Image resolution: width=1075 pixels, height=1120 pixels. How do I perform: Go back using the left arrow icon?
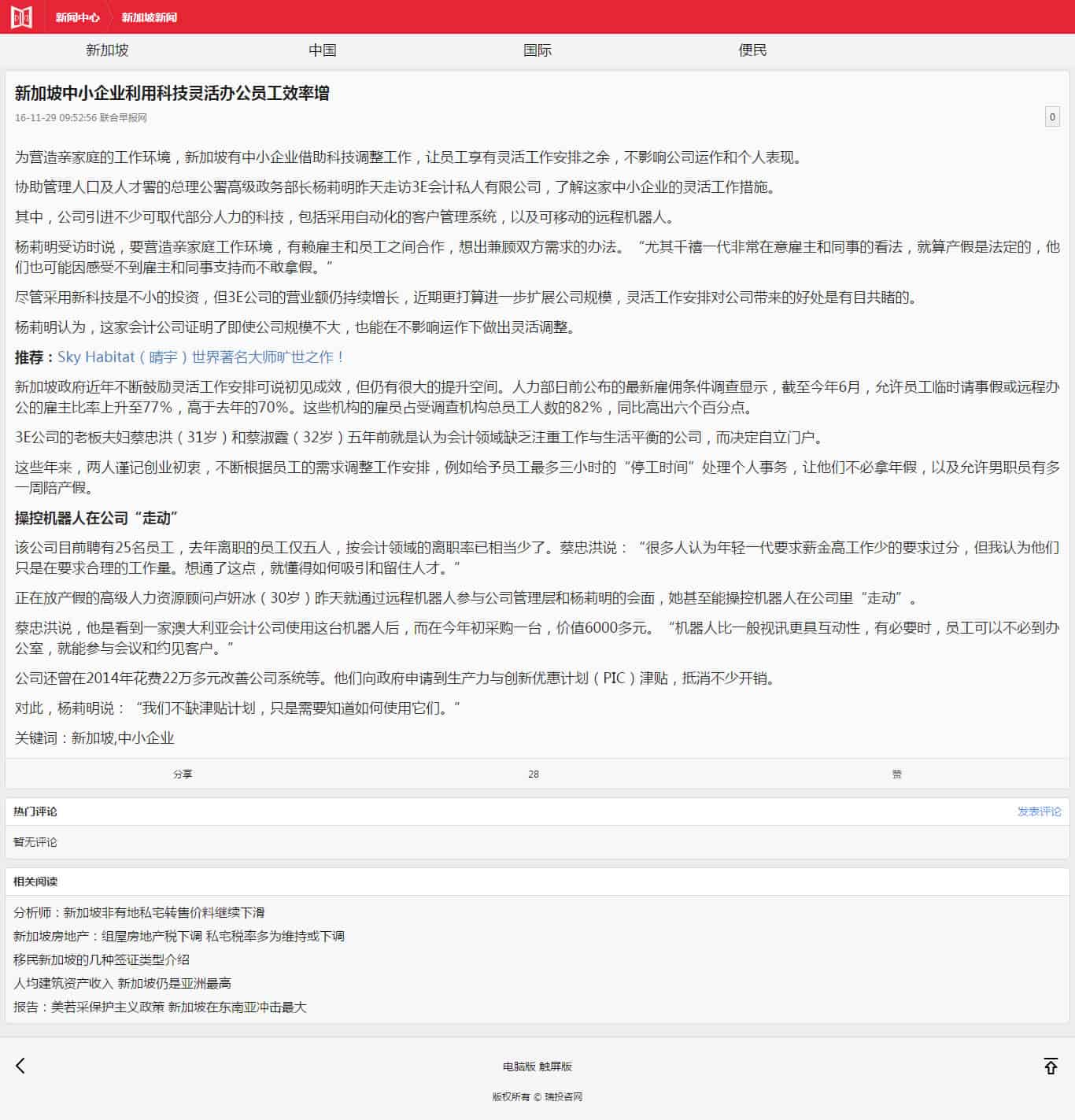20,1066
